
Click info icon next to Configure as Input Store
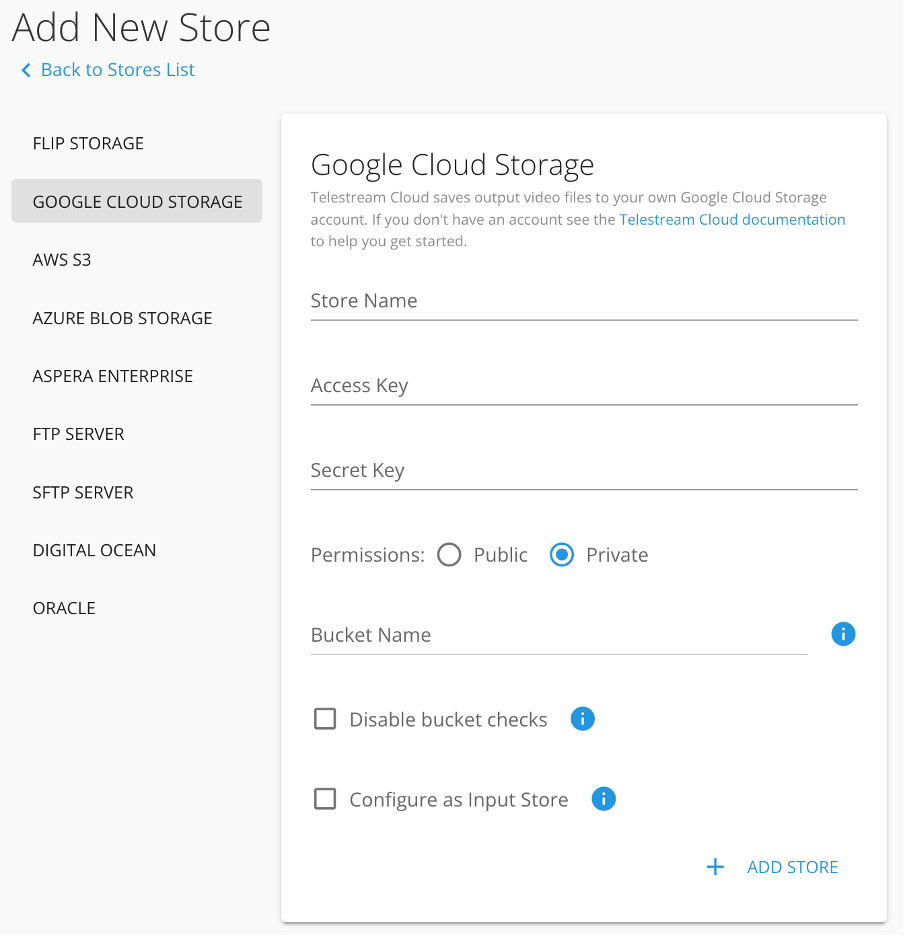603,799
